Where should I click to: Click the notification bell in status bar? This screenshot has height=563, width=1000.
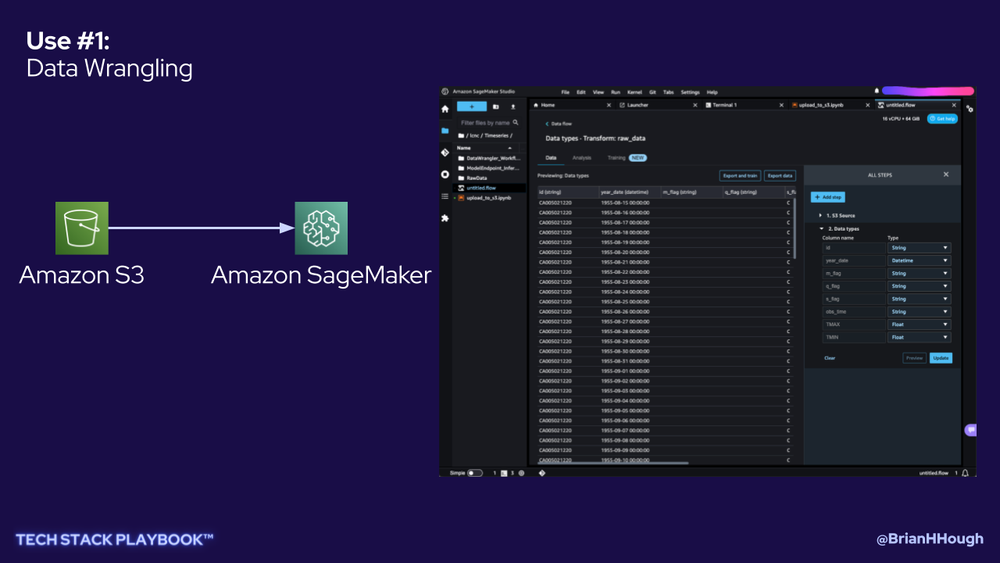click(965, 473)
